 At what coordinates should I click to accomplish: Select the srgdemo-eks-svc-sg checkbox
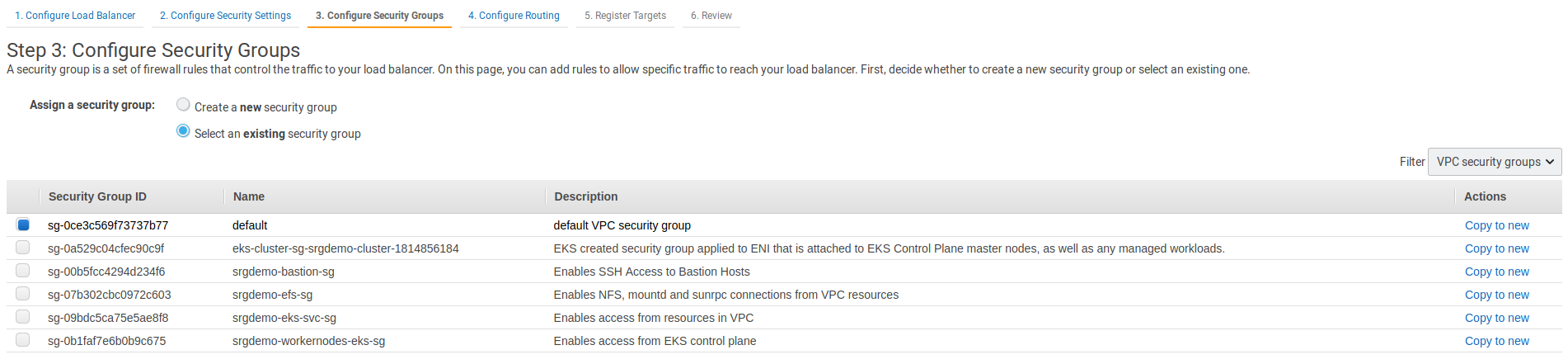(23, 317)
